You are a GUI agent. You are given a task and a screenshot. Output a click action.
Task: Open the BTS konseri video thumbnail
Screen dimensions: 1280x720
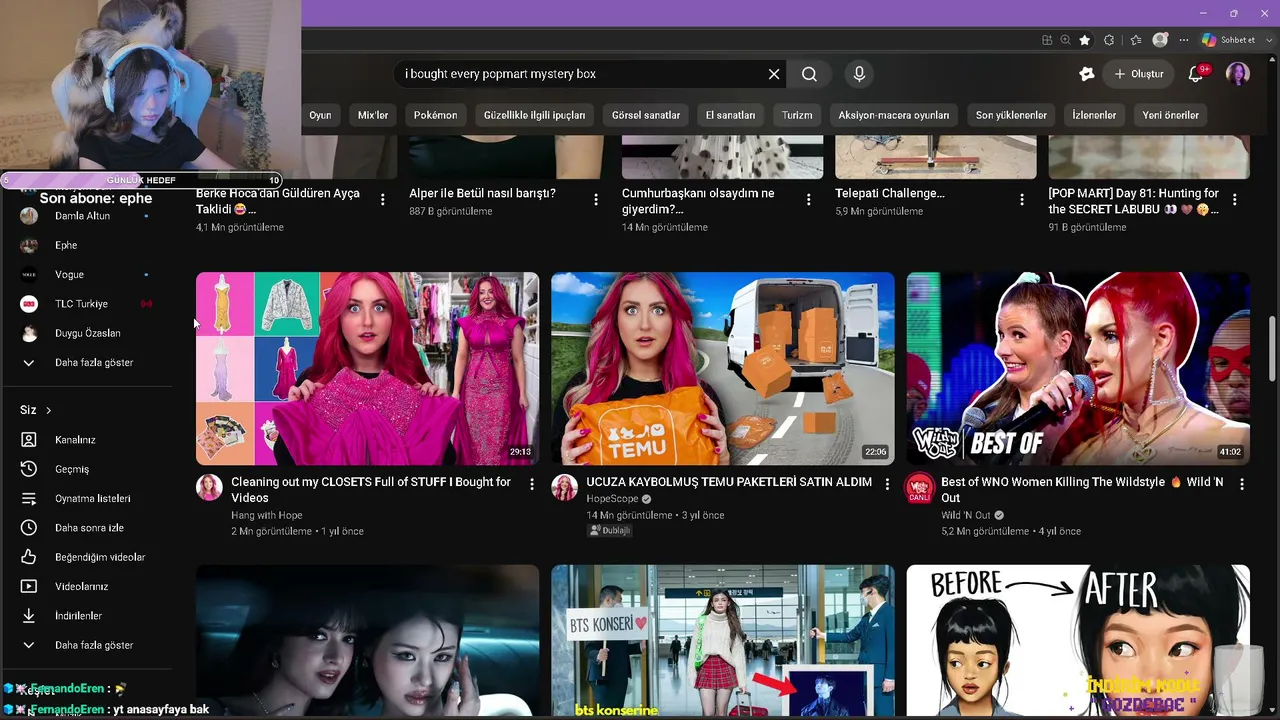click(x=723, y=641)
